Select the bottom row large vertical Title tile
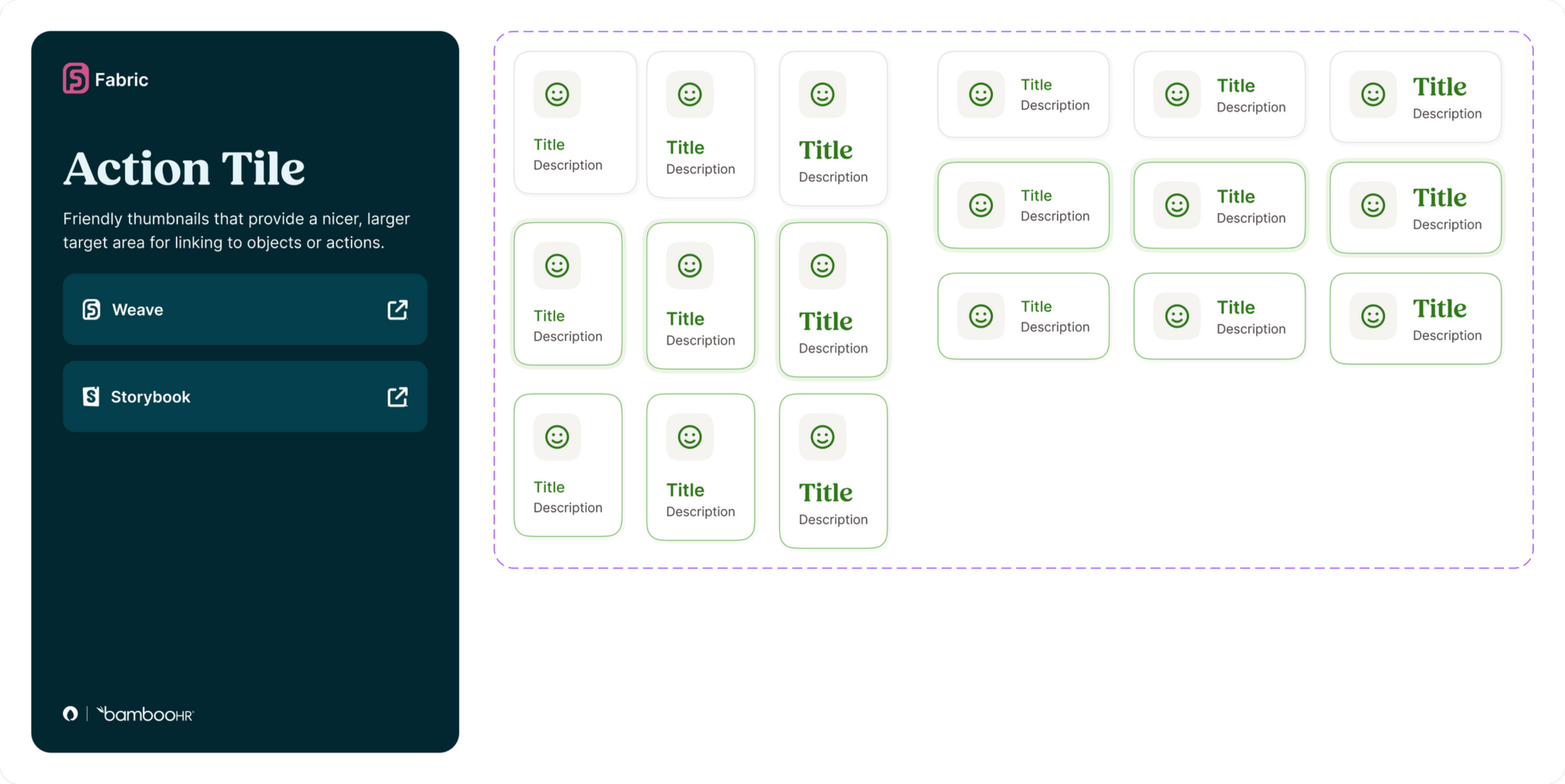1565x784 pixels. coord(833,470)
